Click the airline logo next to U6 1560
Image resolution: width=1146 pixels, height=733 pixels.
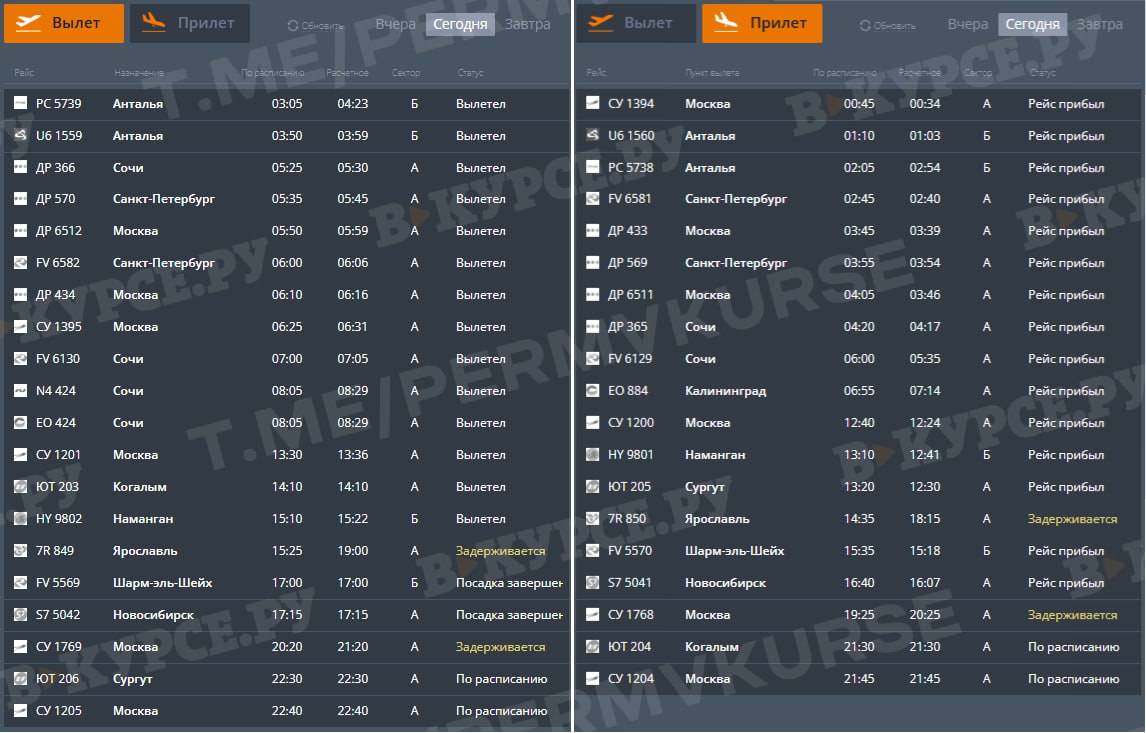click(592, 135)
